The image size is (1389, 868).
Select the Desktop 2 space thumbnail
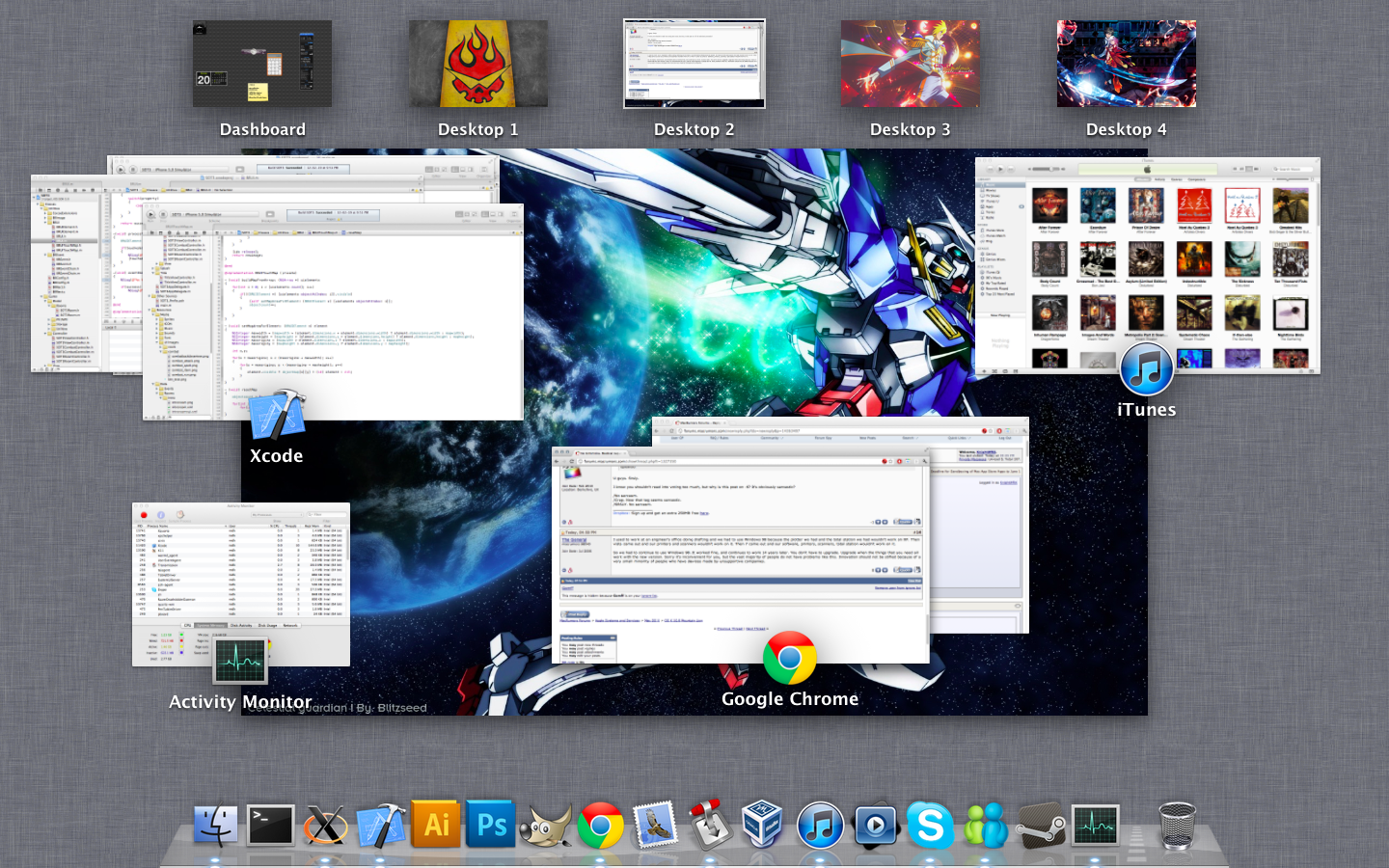[694, 64]
